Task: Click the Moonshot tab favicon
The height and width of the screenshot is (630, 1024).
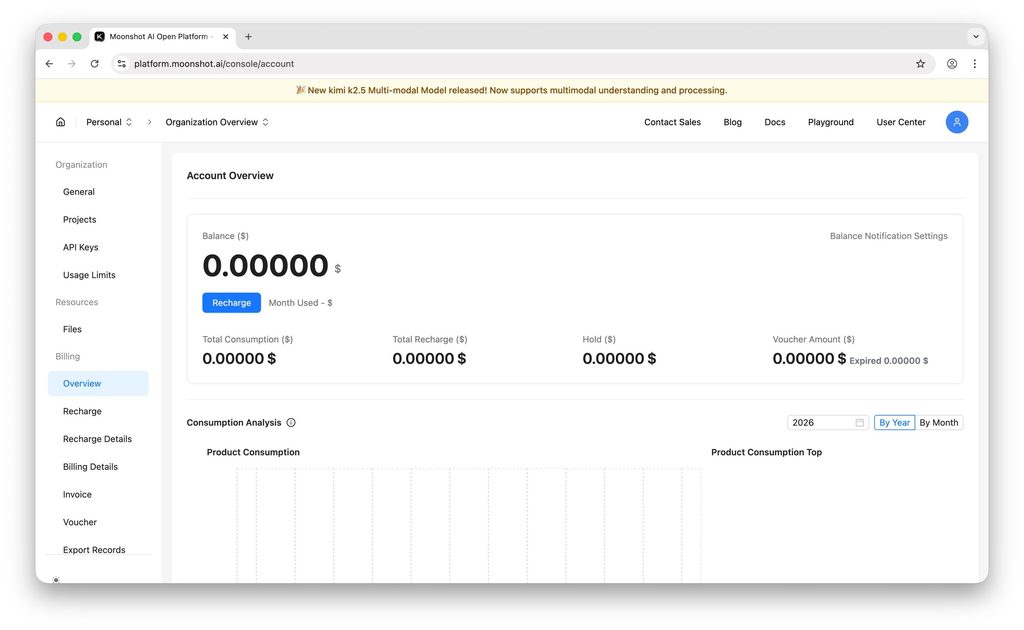Action: pyautogui.click(x=99, y=37)
